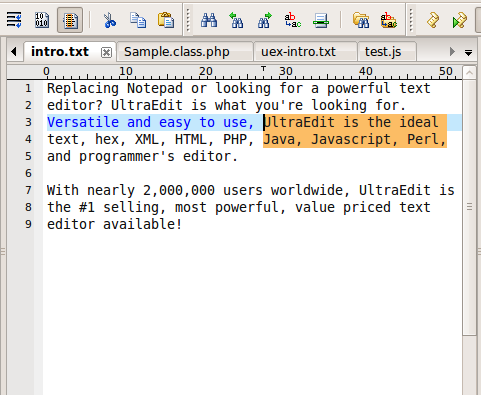The width and height of the screenshot is (481, 395).
Task: Toggle word wrap with the lines icon
Action: 14,20
